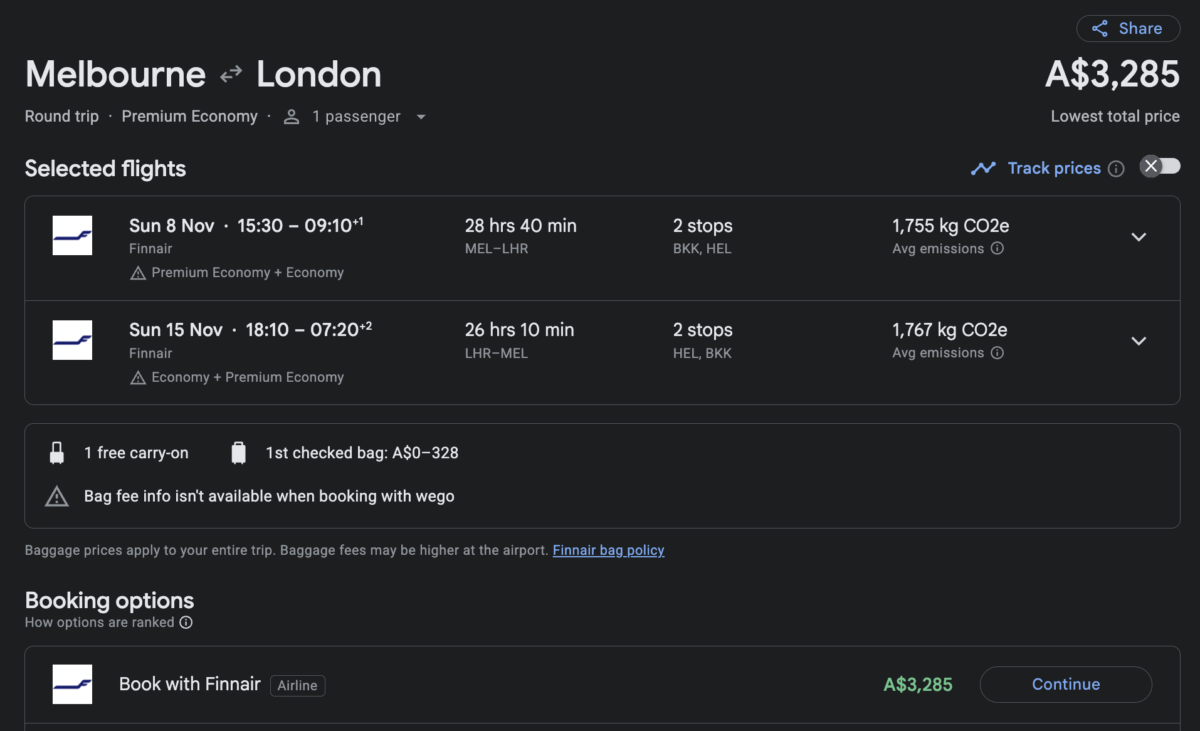Expand the Sun 8 Nov flight details

point(1138,237)
